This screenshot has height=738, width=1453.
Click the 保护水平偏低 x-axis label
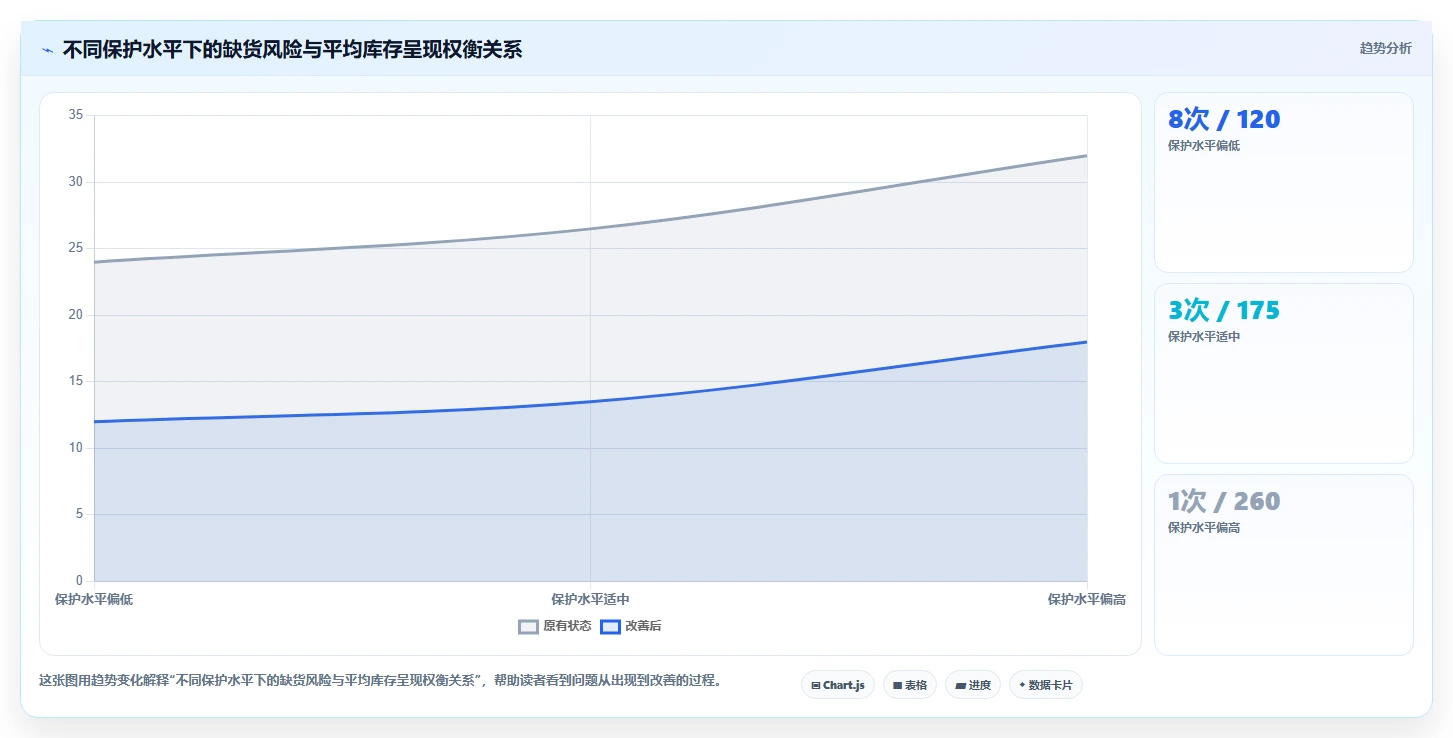tap(94, 600)
